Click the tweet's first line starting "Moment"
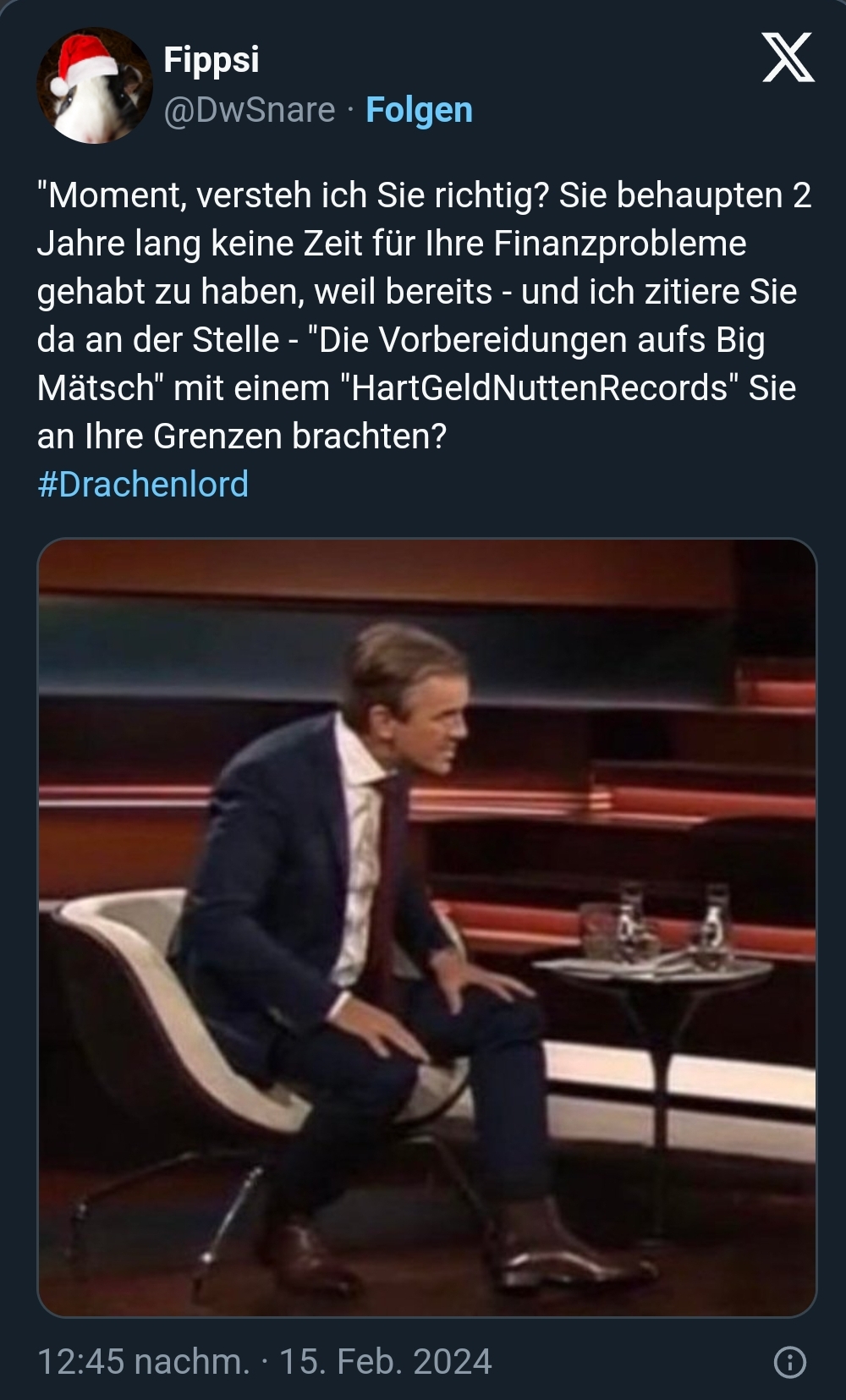Viewport: 846px width, 1400px height. [x=425, y=195]
